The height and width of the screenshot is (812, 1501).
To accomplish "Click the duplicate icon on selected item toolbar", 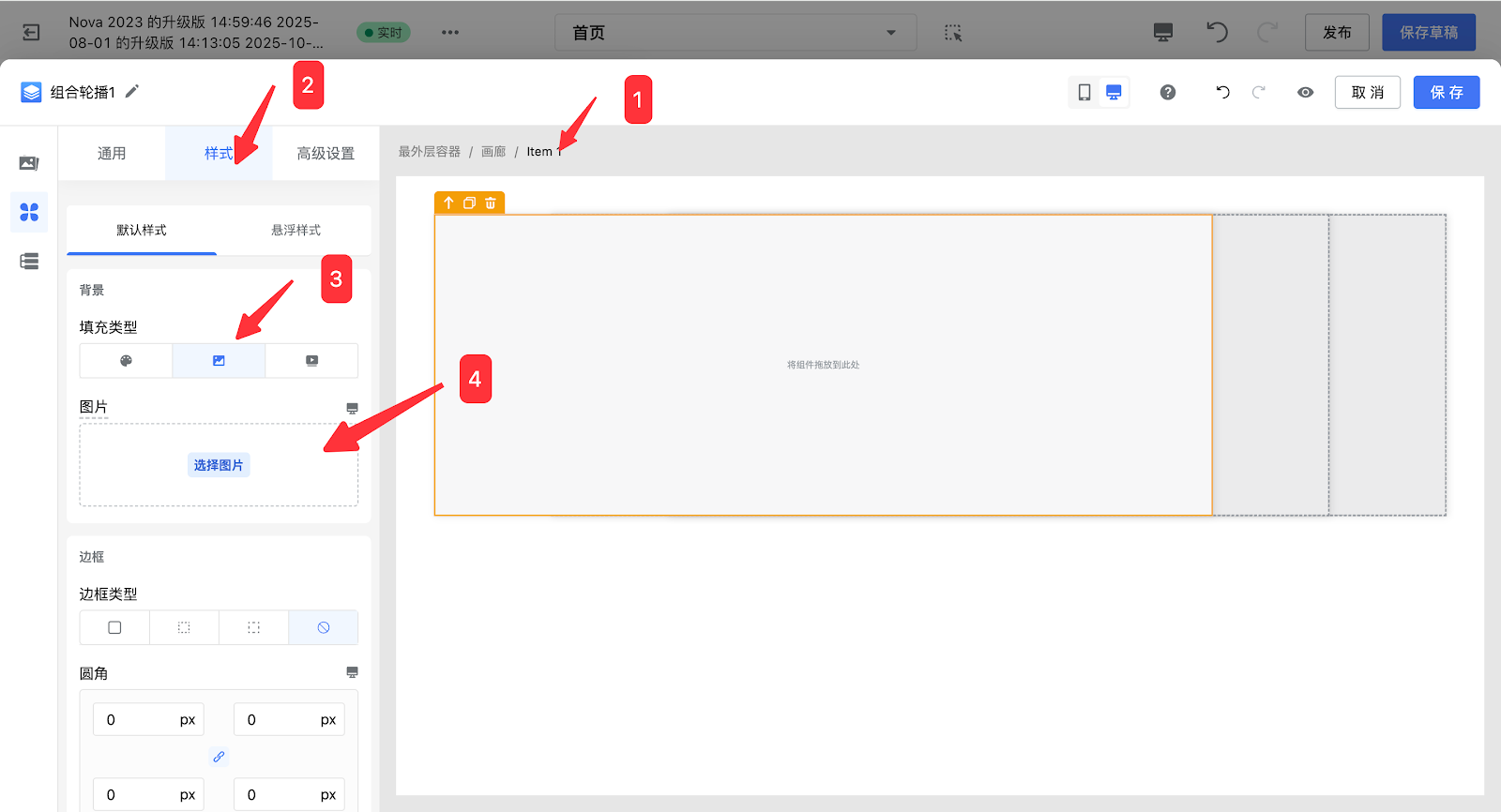I will (x=469, y=203).
